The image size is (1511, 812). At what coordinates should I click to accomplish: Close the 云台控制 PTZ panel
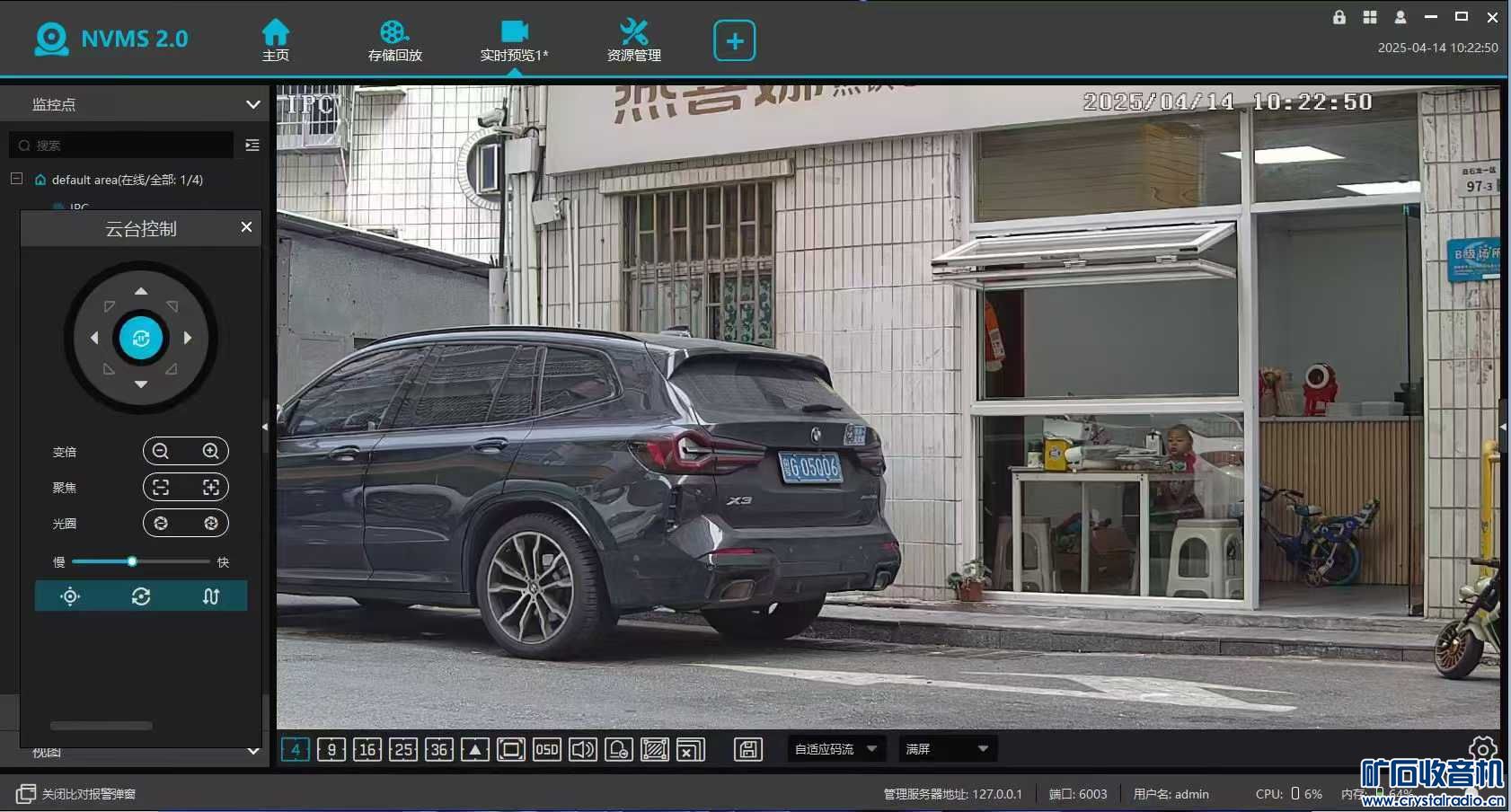[x=246, y=227]
